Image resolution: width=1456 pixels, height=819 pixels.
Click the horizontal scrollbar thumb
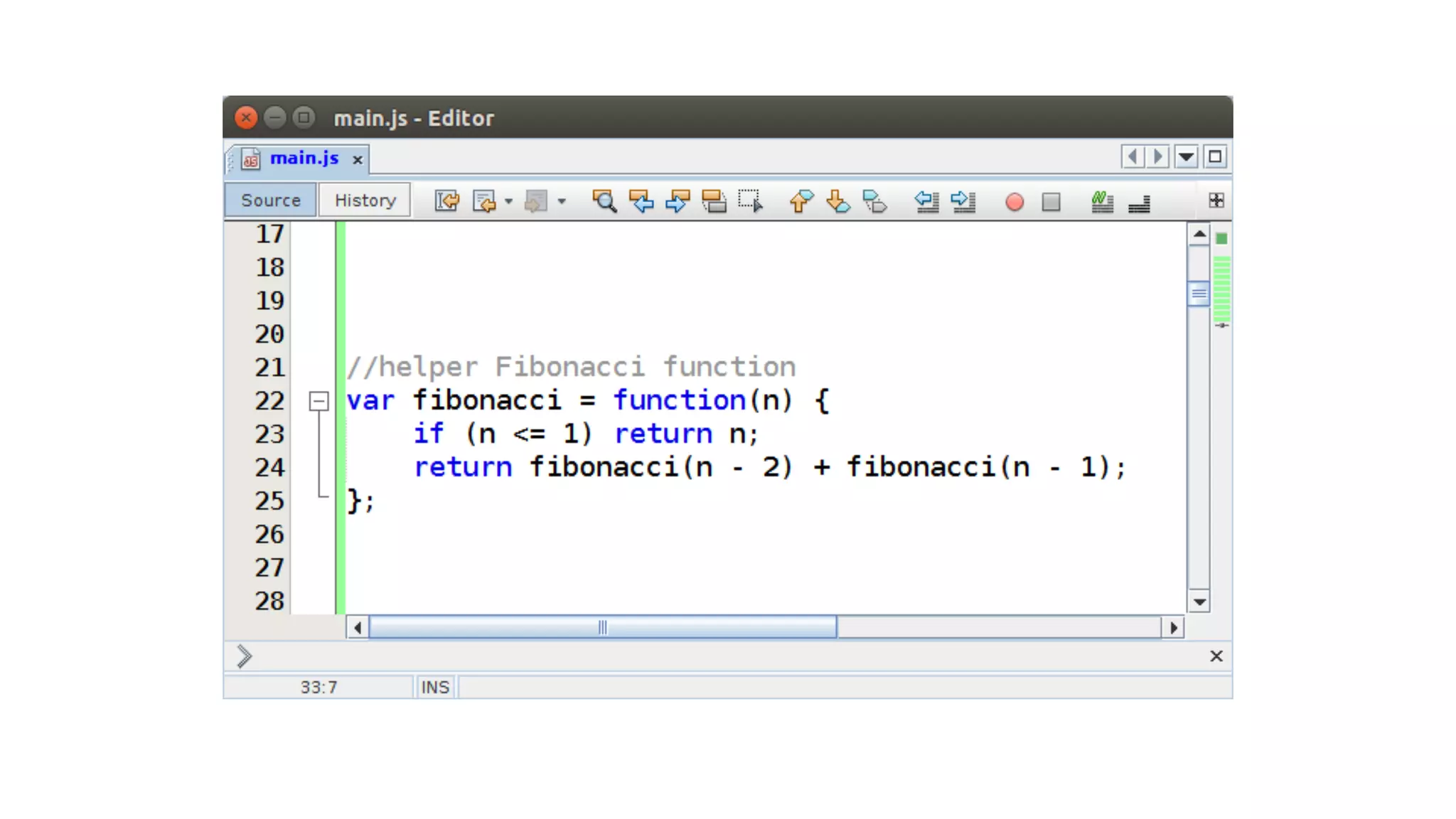click(602, 627)
